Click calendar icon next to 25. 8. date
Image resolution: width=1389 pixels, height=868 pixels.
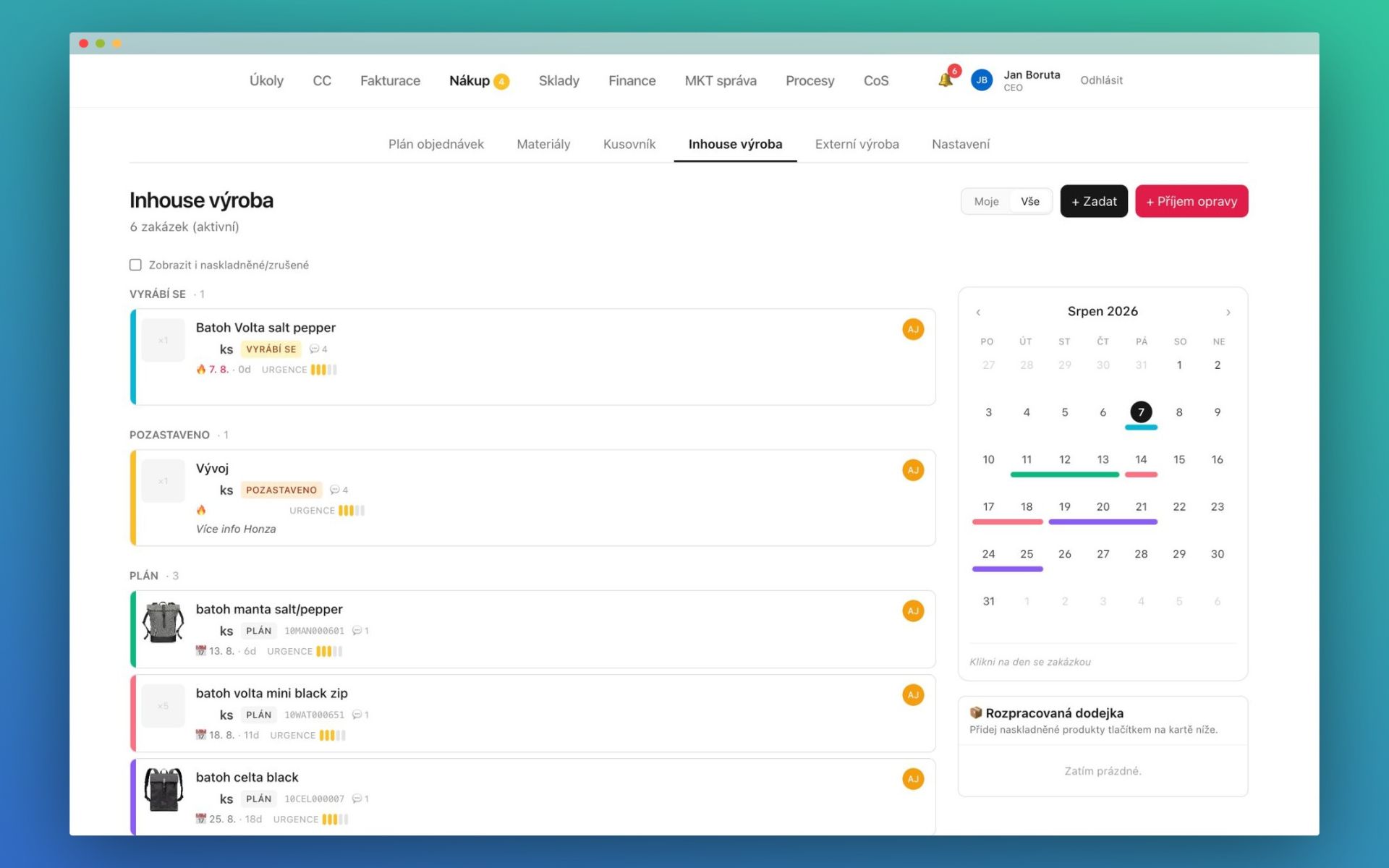[x=201, y=819]
